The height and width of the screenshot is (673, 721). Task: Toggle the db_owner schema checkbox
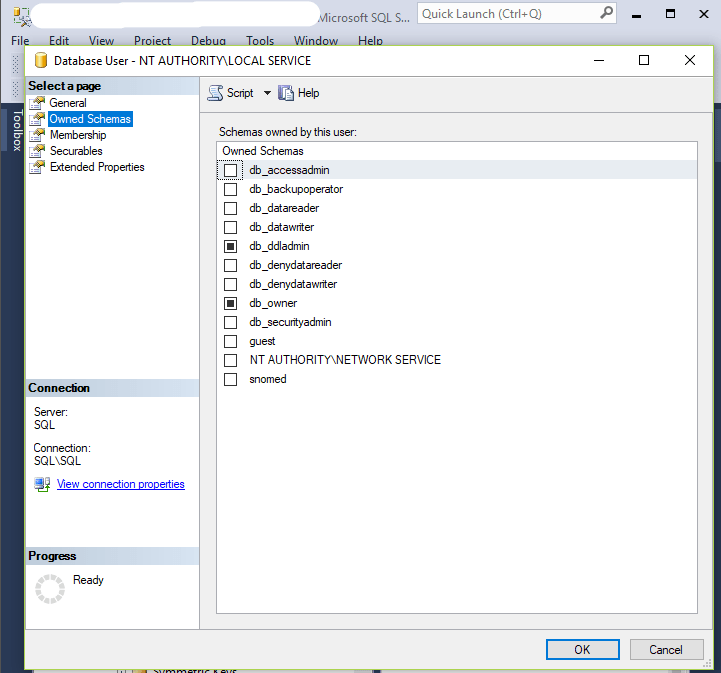point(230,303)
